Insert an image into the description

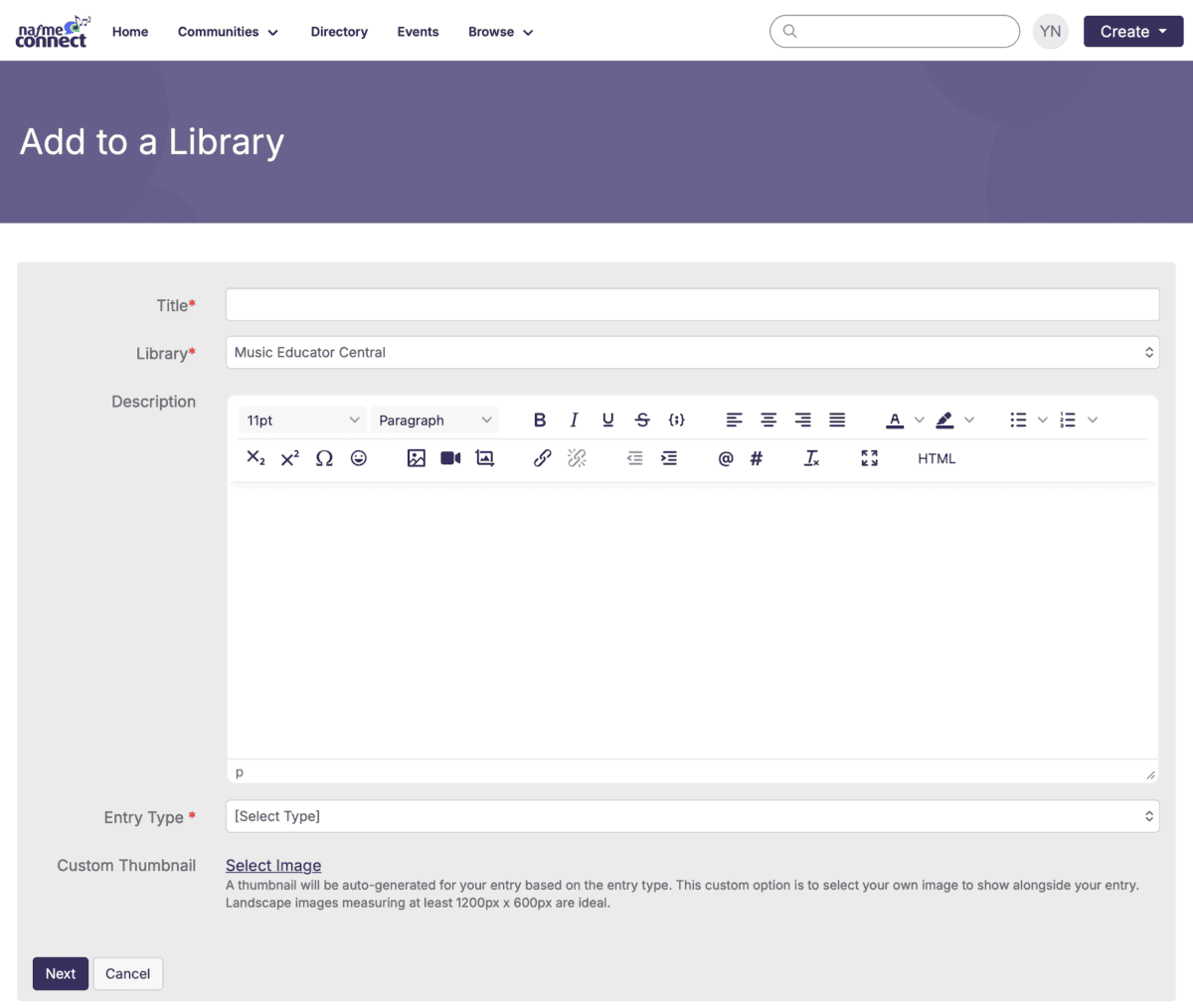[x=417, y=458]
